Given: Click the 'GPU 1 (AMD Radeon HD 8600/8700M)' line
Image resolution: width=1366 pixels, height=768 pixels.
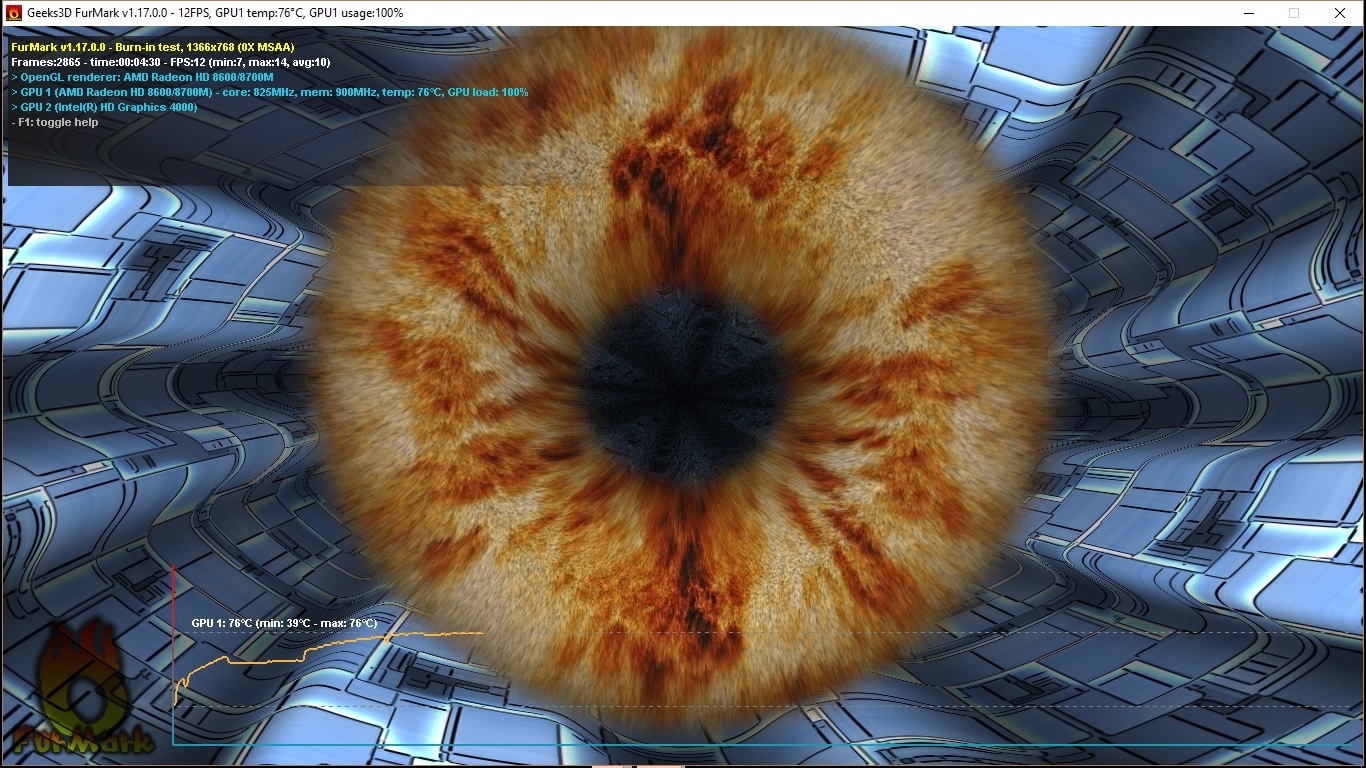Looking at the screenshot, I should (270, 92).
